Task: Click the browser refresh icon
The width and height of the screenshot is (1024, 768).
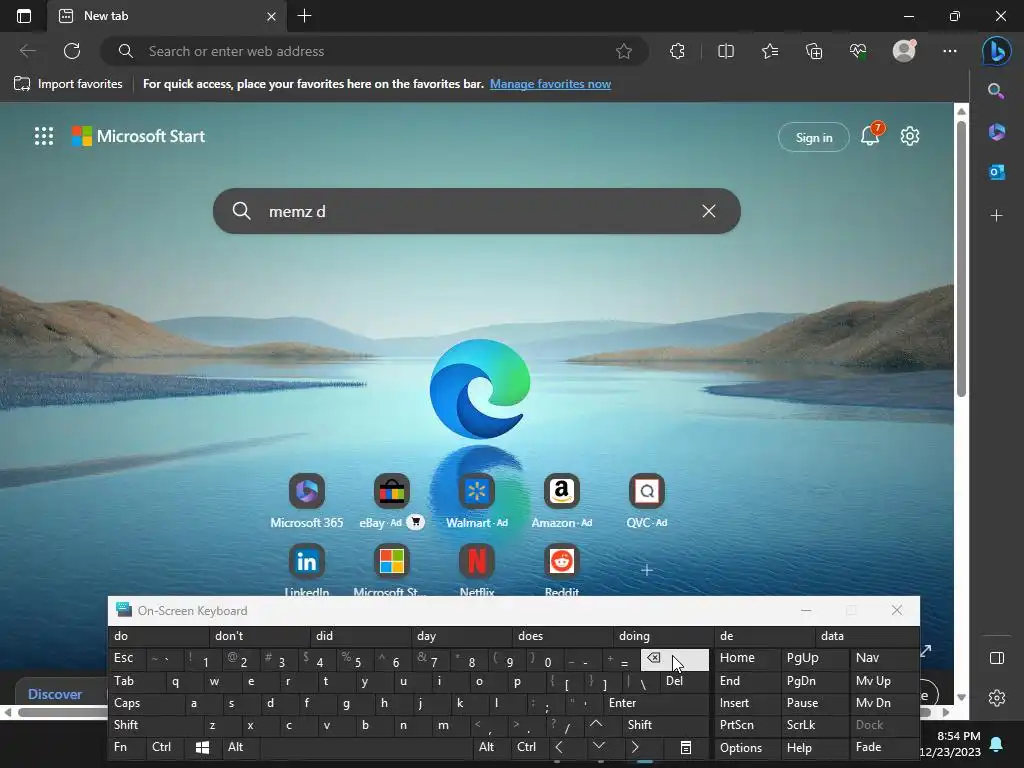Action: coord(72,51)
